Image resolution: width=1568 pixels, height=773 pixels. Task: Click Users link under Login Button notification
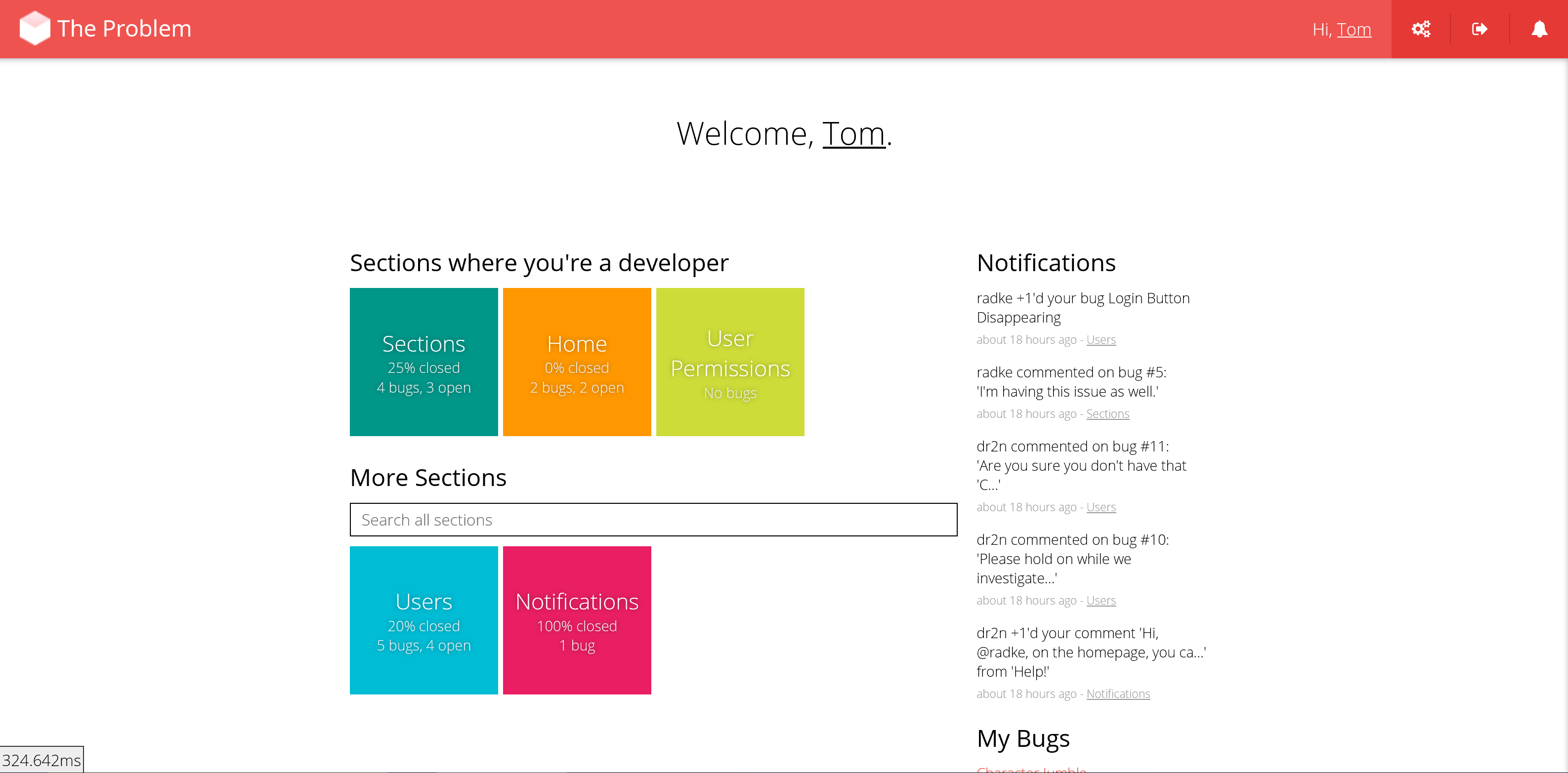click(1101, 339)
